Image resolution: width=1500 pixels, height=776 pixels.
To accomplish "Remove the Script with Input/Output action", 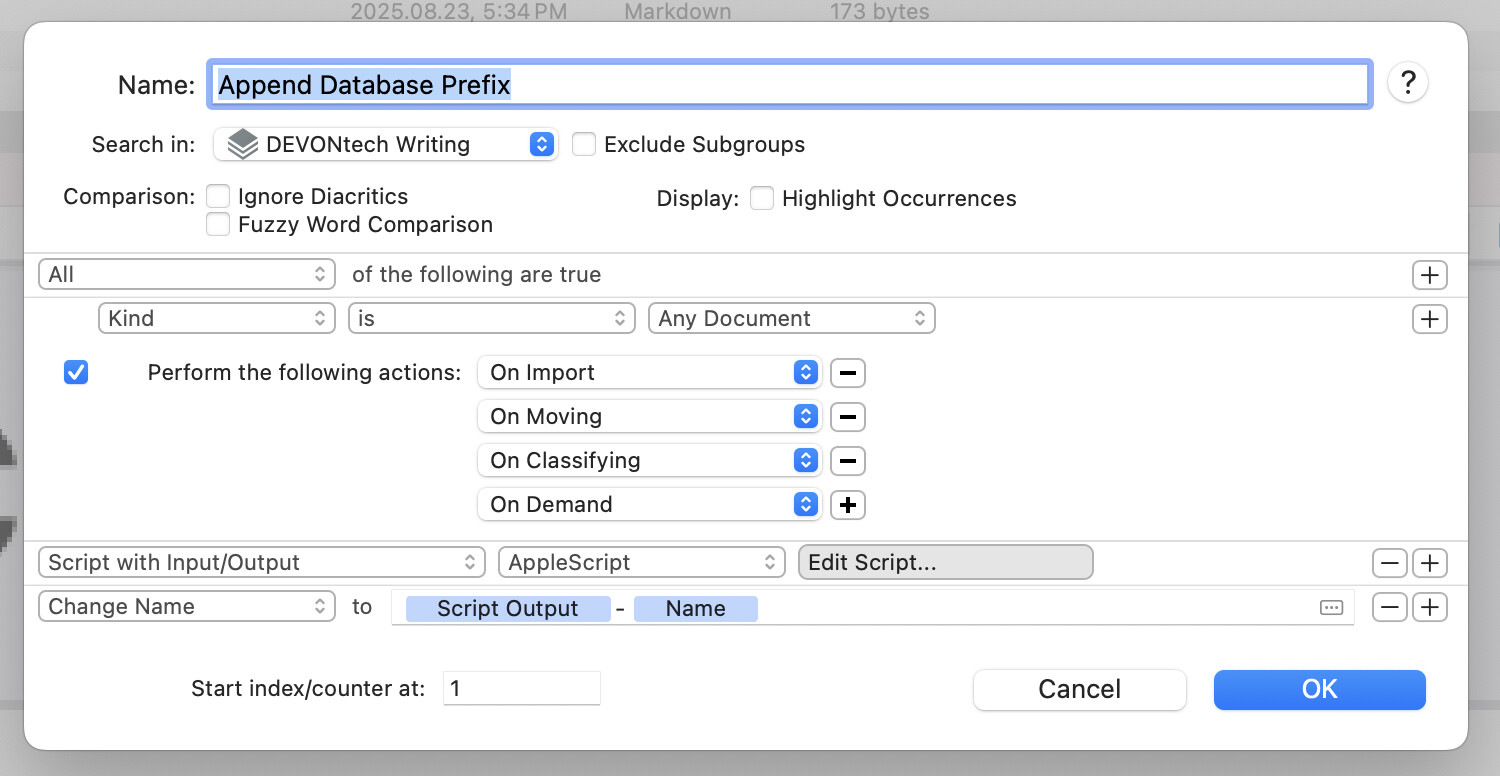I will click(x=1390, y=563).
